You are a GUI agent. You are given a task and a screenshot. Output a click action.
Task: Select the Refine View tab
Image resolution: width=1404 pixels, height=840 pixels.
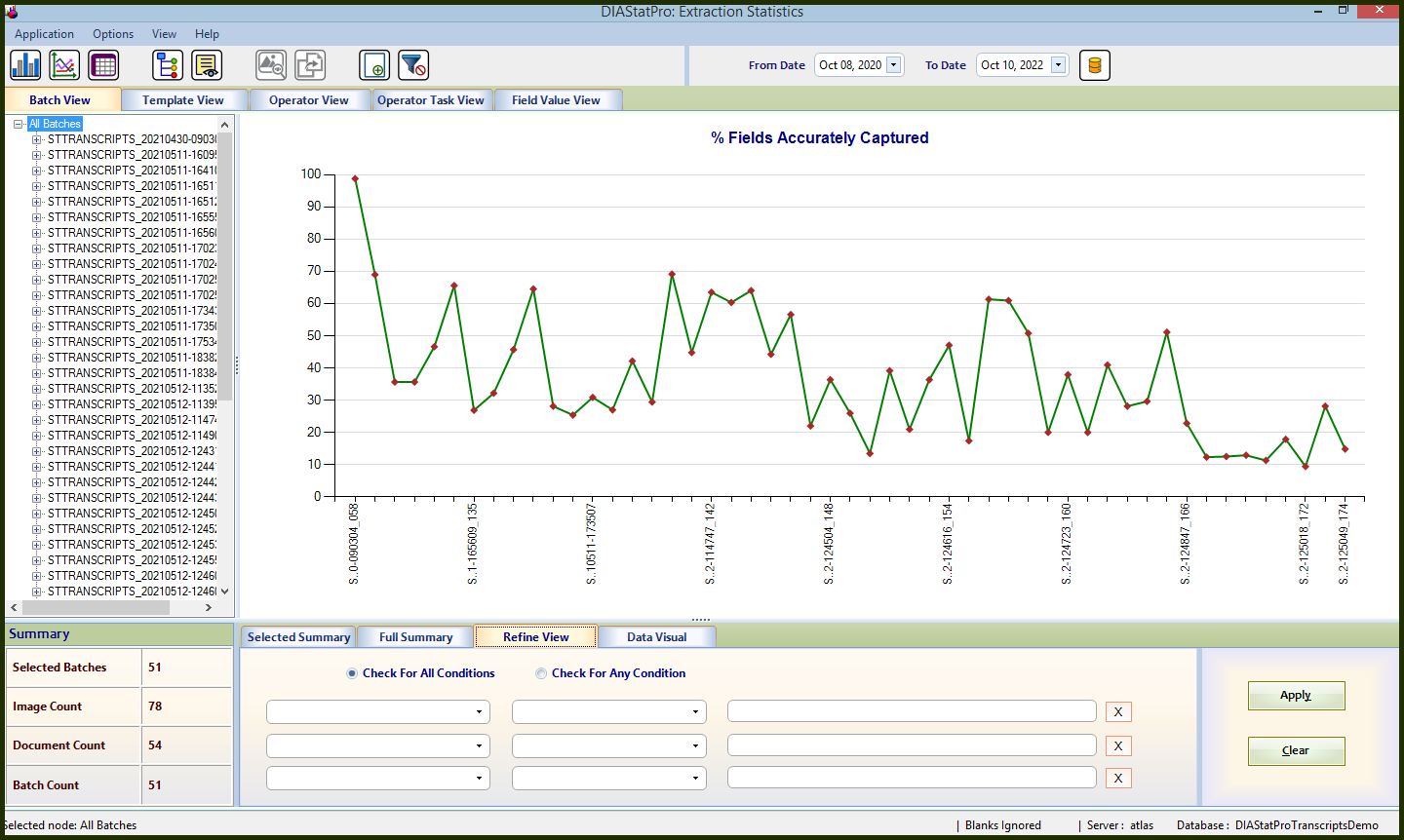point(536,637)
